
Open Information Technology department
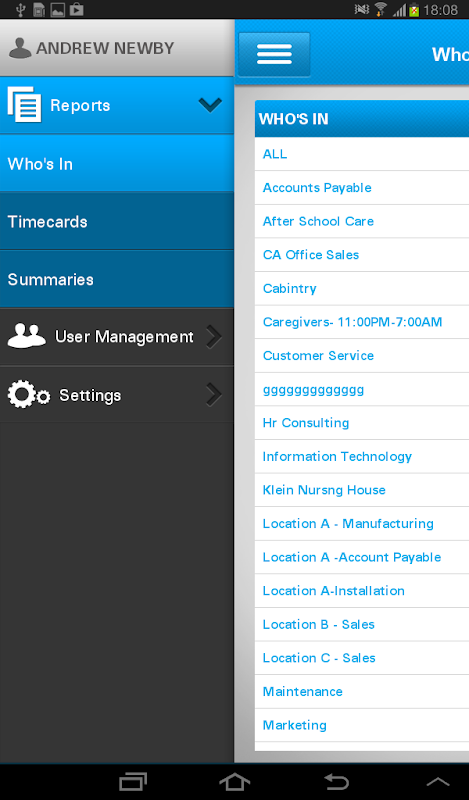click(x=362, y=456)
